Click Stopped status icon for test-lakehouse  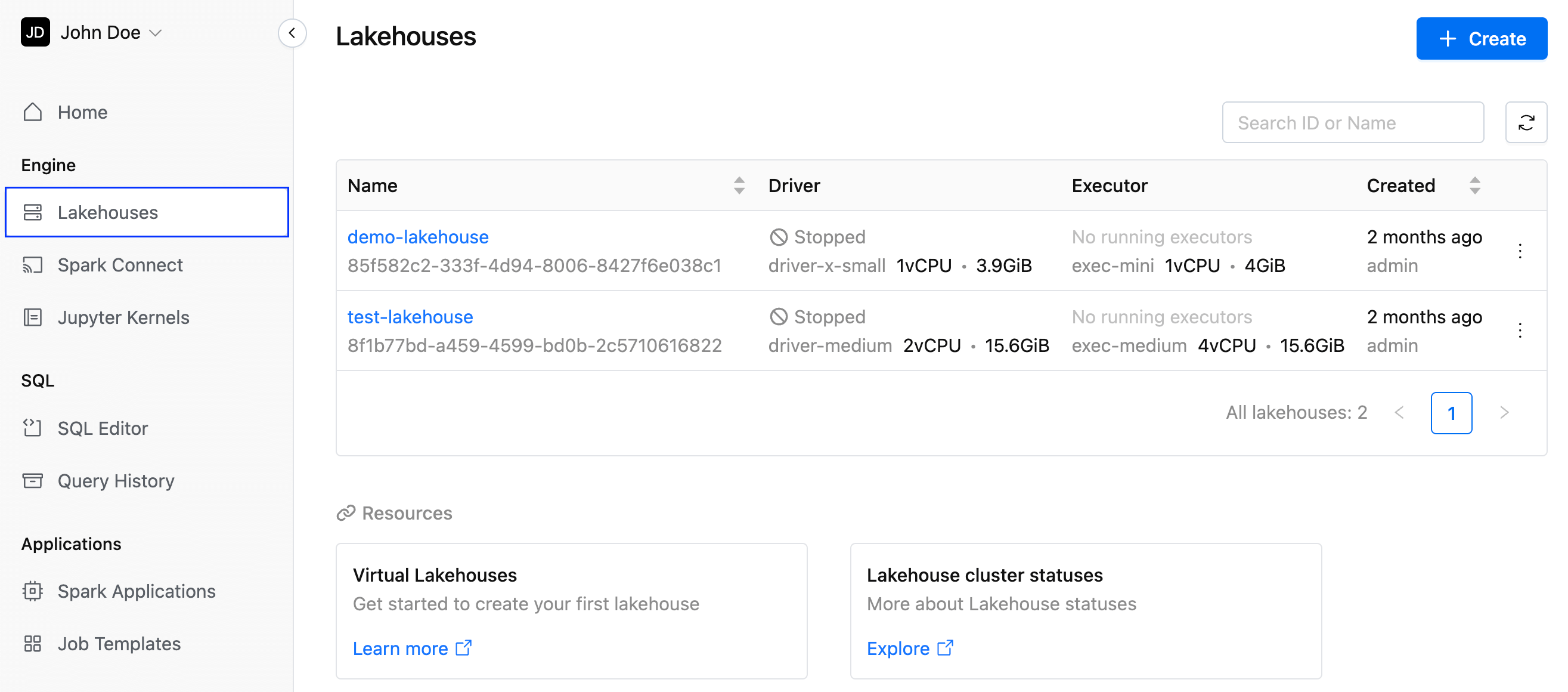pos(778,316)
